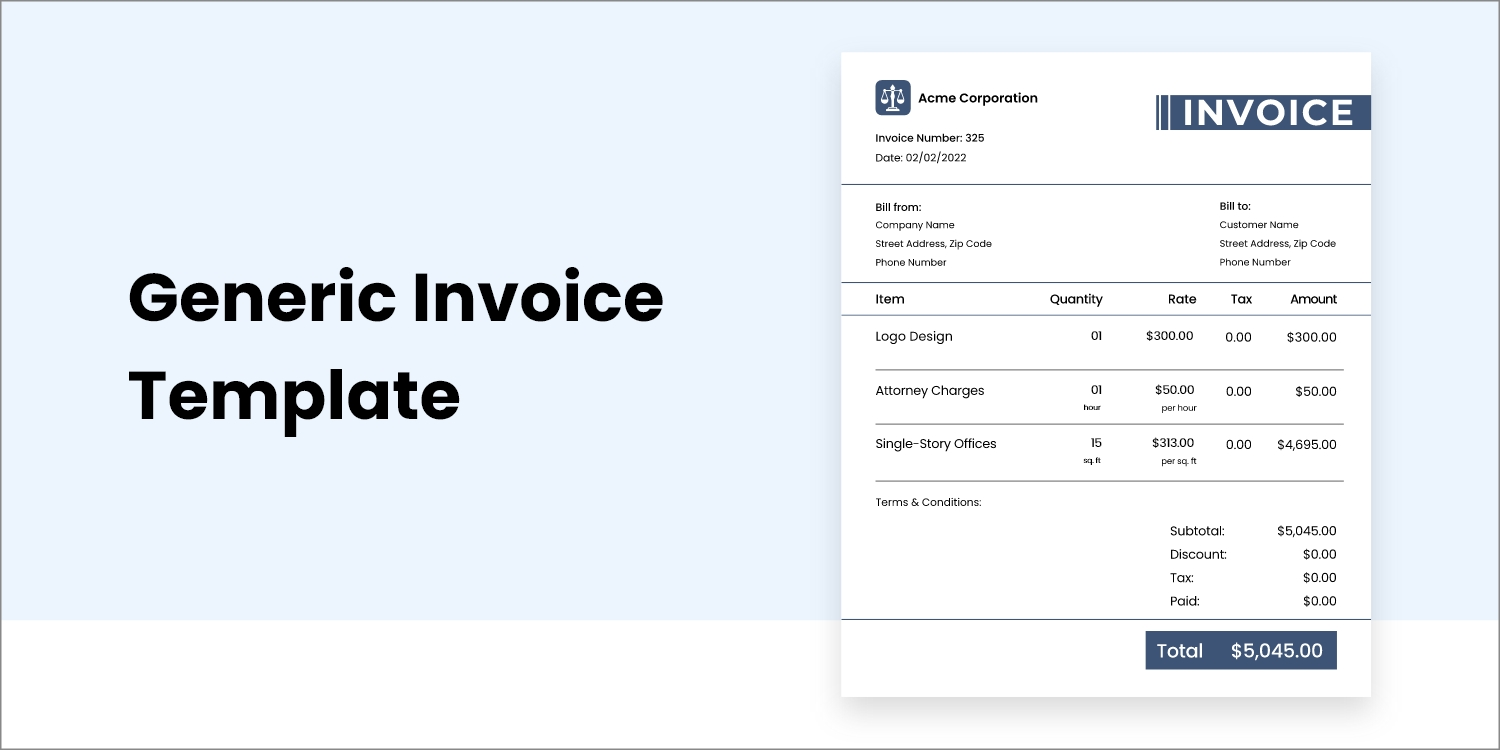The height and width of the screenshot is (750, 1500).
Task: Click the $4,695.00 amount value
Action: pyautogui.click(x=1307, y=444)
